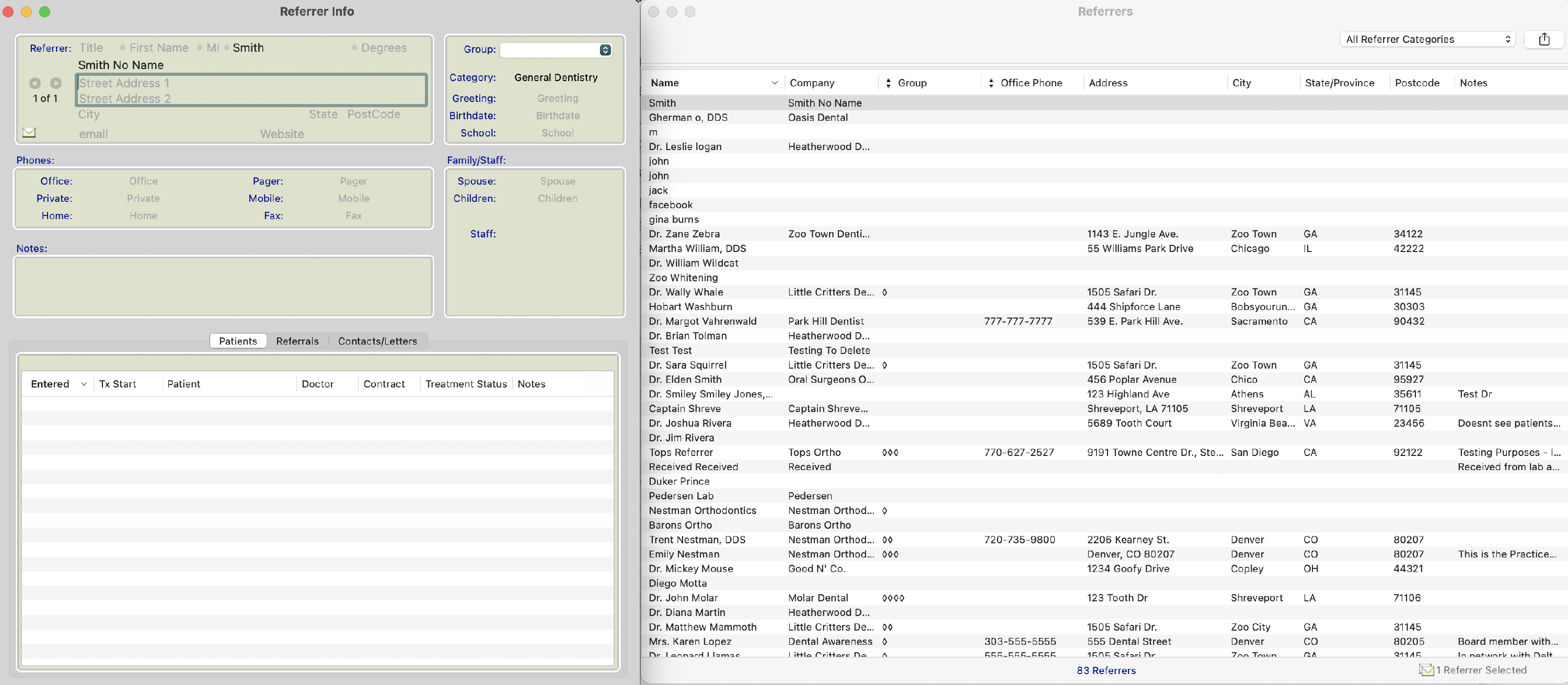Viewport: 1568px width, 685px height.
Task: Click the Notes text area
Action: click(x=223, y=287)
